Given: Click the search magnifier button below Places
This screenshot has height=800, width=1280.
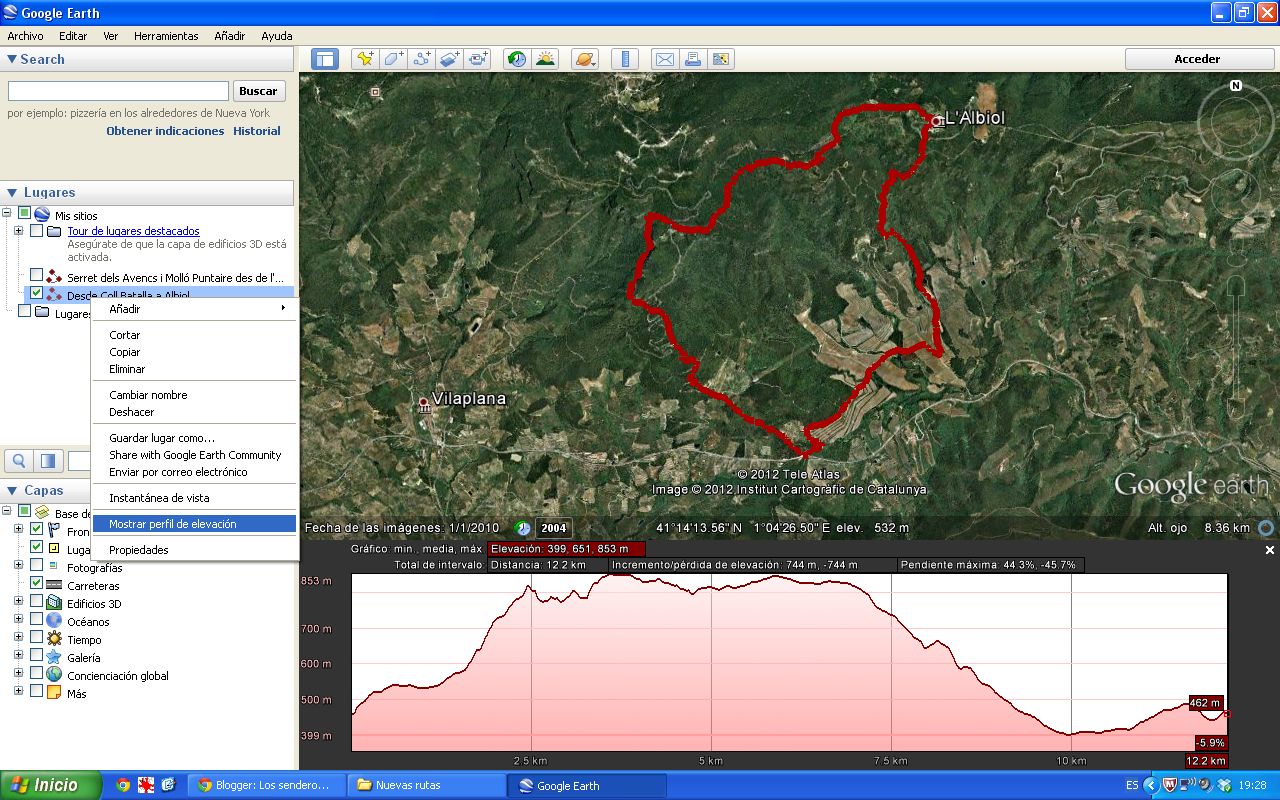Looking at the screenshot, I should coord(19,461).
